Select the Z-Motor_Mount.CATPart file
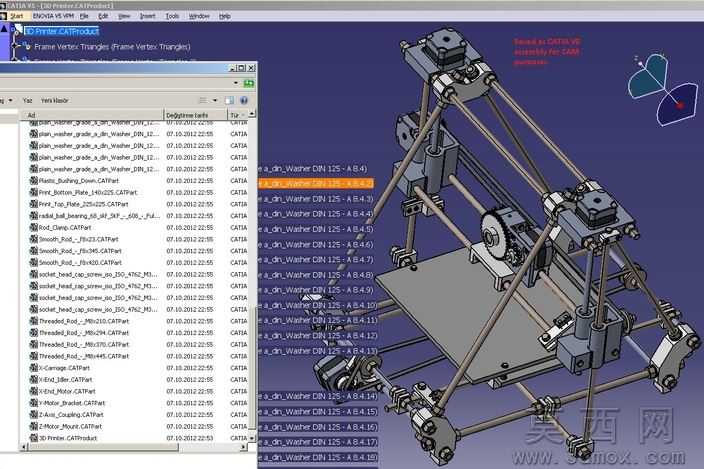The width and height of the screenshot is (704, 469). 70,426
